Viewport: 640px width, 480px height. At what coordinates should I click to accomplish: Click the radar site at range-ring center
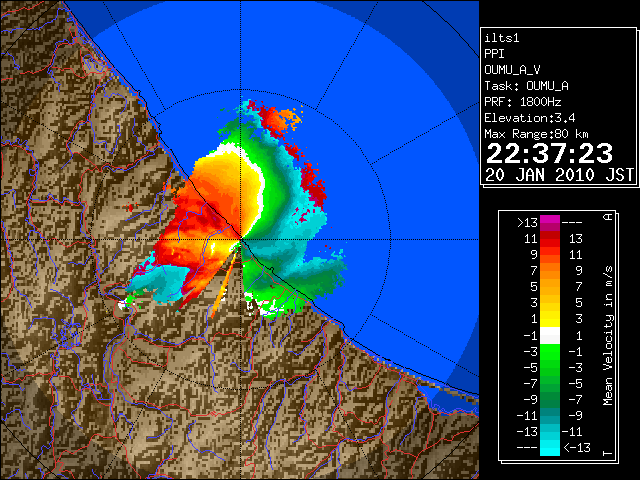241,240
